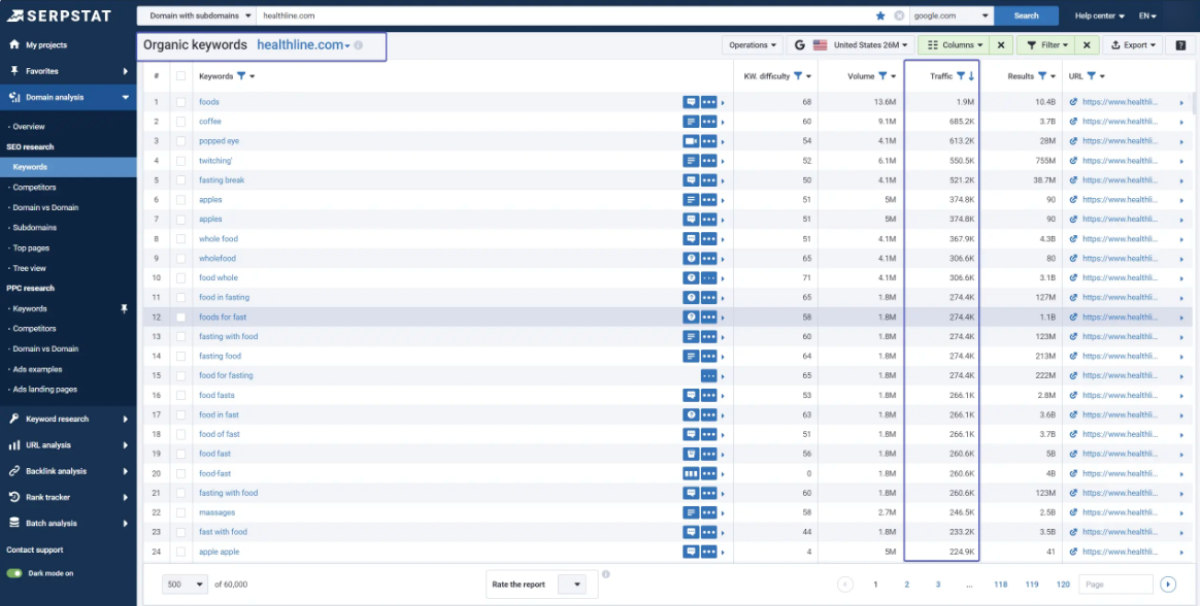Image resolution: width=1200 pixels, height=606 pixels.
Task: Check the checkbox for the foods row
Action: coord(180,102)
